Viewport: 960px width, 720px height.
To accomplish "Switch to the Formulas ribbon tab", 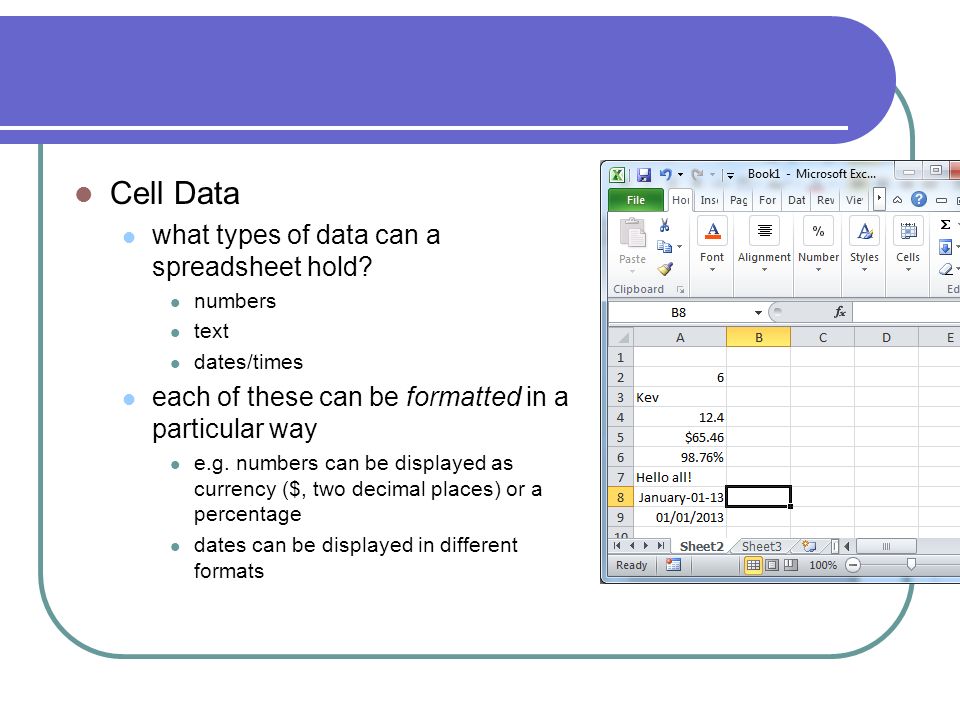I will 767,200.
